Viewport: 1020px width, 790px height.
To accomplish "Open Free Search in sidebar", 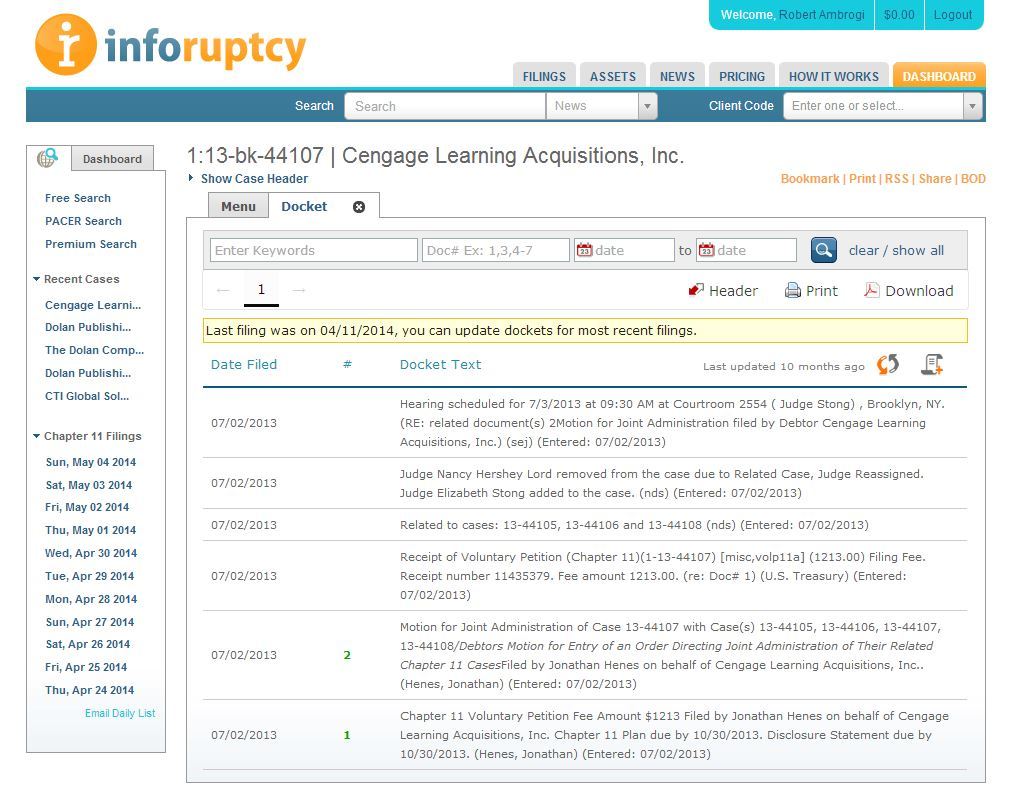I will 77,198.
